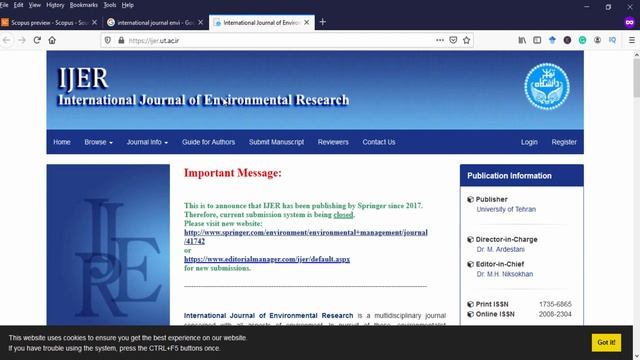Screen dimensions: 640x360
Task: Click the tracking protection shield icon
Action: [108, 40]
